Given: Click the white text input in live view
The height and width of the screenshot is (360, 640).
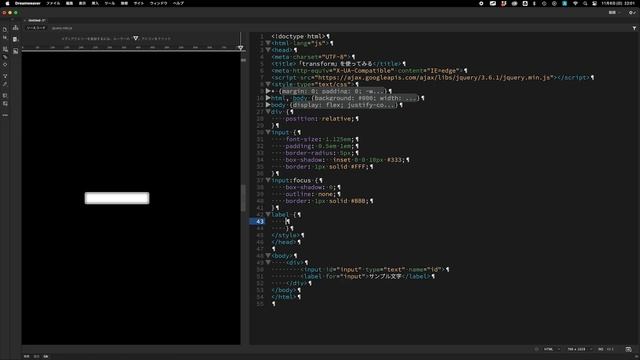Looking at the screenshot, I should pyautogui.click(x=117, y=198).
